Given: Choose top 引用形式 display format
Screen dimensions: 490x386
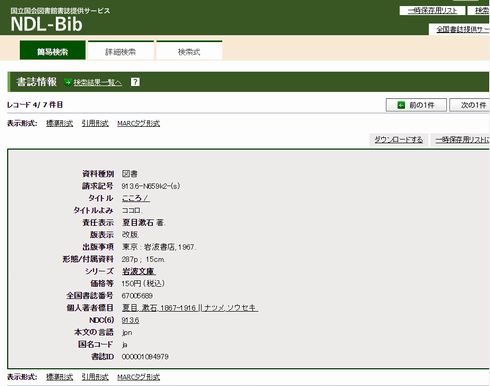Looking at the screenshot, I should (x=95, y=123).
